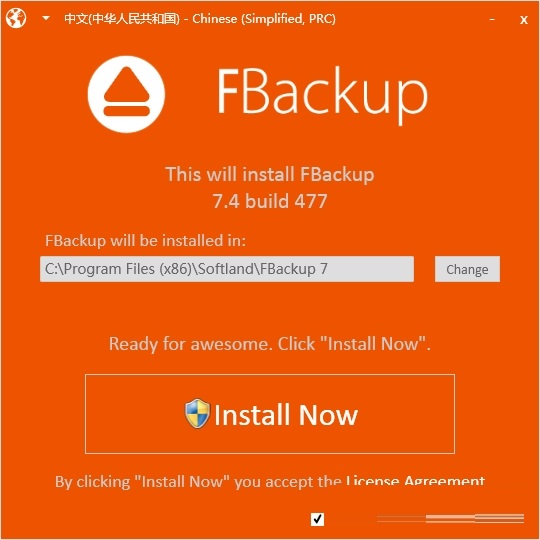The image size is (540, 540).
Task: Click the striped progress bar at bottom right
Action: pyautogui.click(x=450, y=518)
